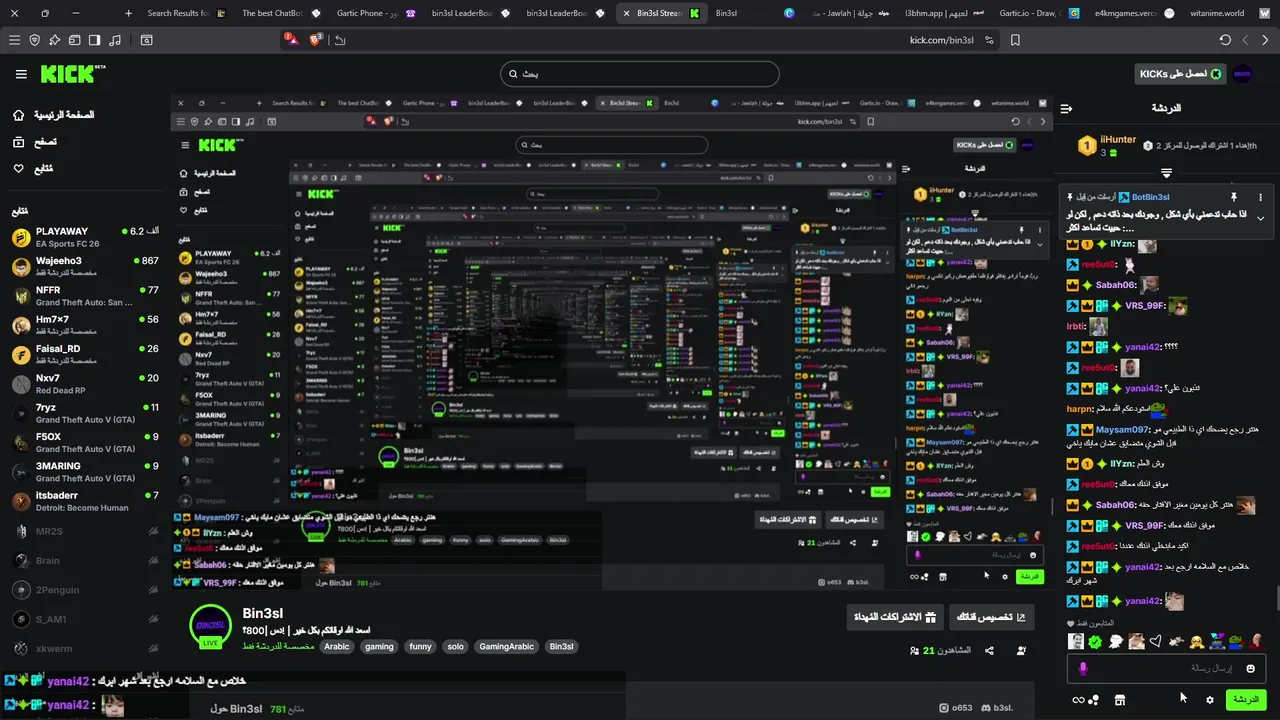Image resolution: width=1280 pixels, height=720 pixels.
Task: Expand the pinned message chevron
Action: 1260,218
